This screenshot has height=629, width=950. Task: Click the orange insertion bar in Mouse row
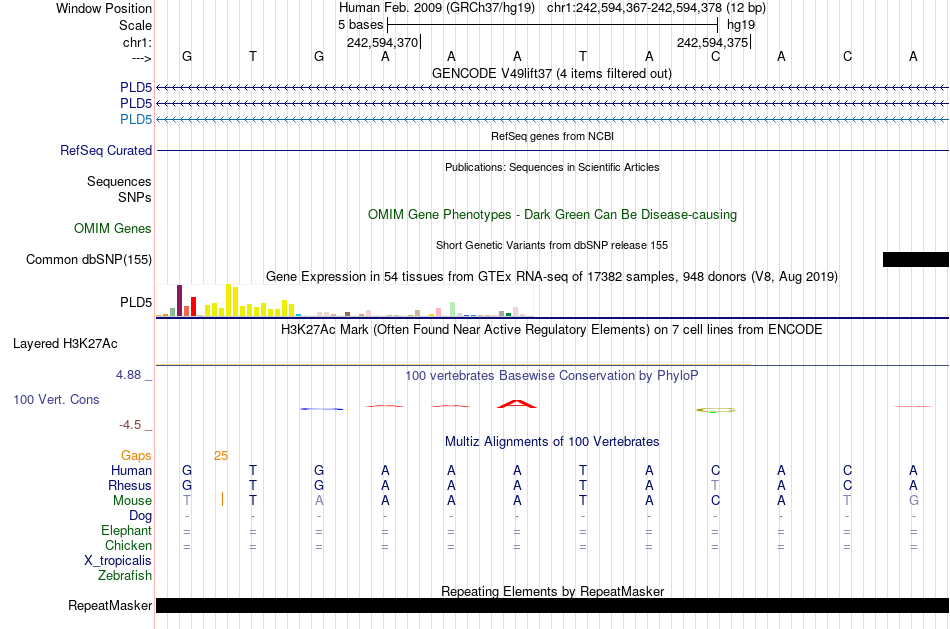point(222,499)
